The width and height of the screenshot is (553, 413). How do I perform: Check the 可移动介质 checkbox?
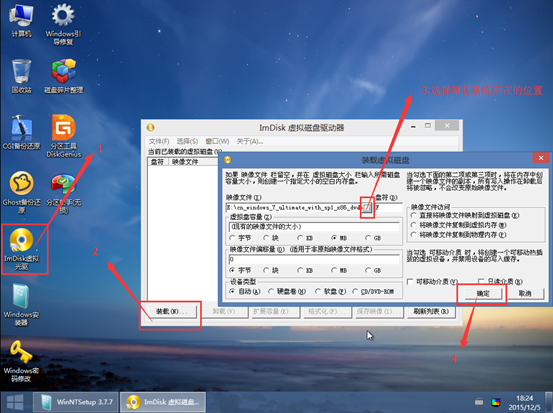[433, 282]
